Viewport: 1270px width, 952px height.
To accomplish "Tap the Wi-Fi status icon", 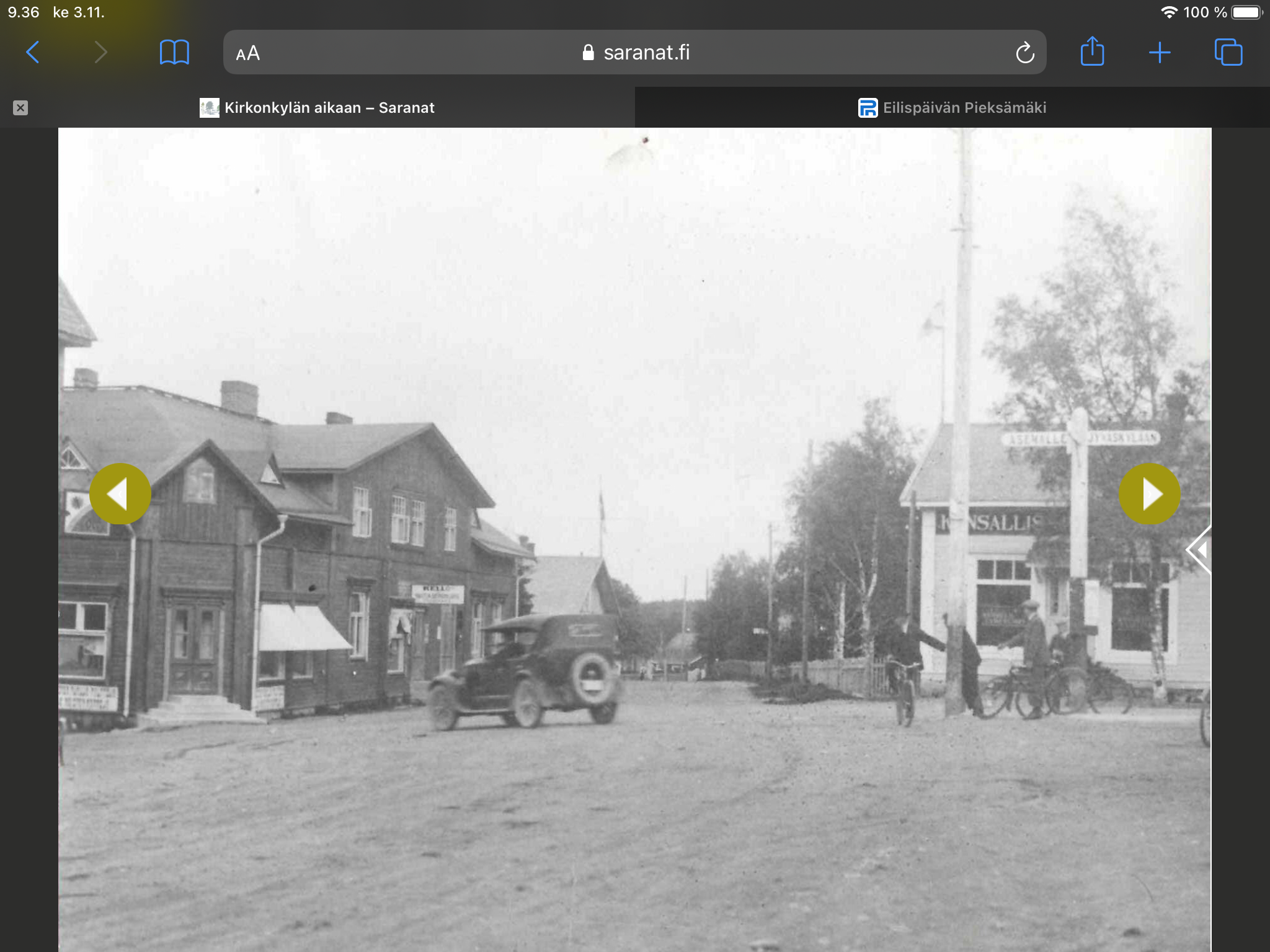I will pyautogui.click(x=1169, y=12).
